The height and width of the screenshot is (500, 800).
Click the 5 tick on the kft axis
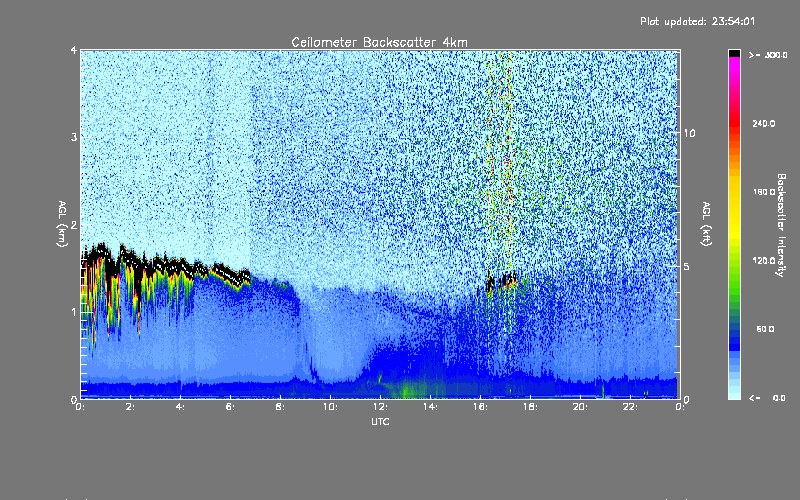tap(687, 266)
